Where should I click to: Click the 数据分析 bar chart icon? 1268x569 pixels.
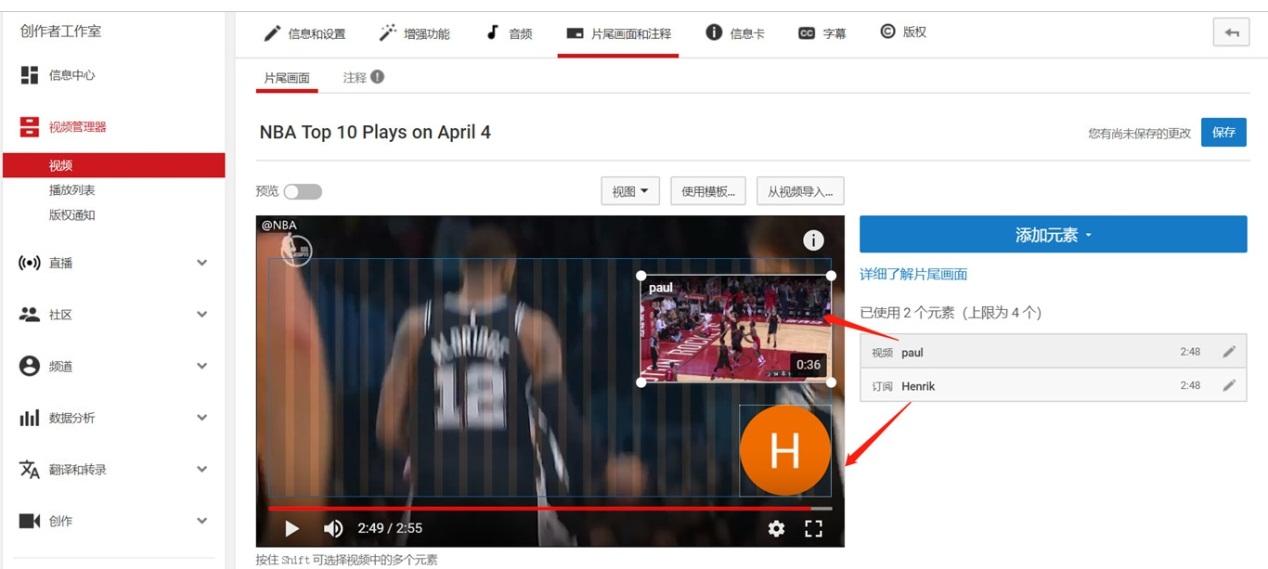[x=29, y=418]
